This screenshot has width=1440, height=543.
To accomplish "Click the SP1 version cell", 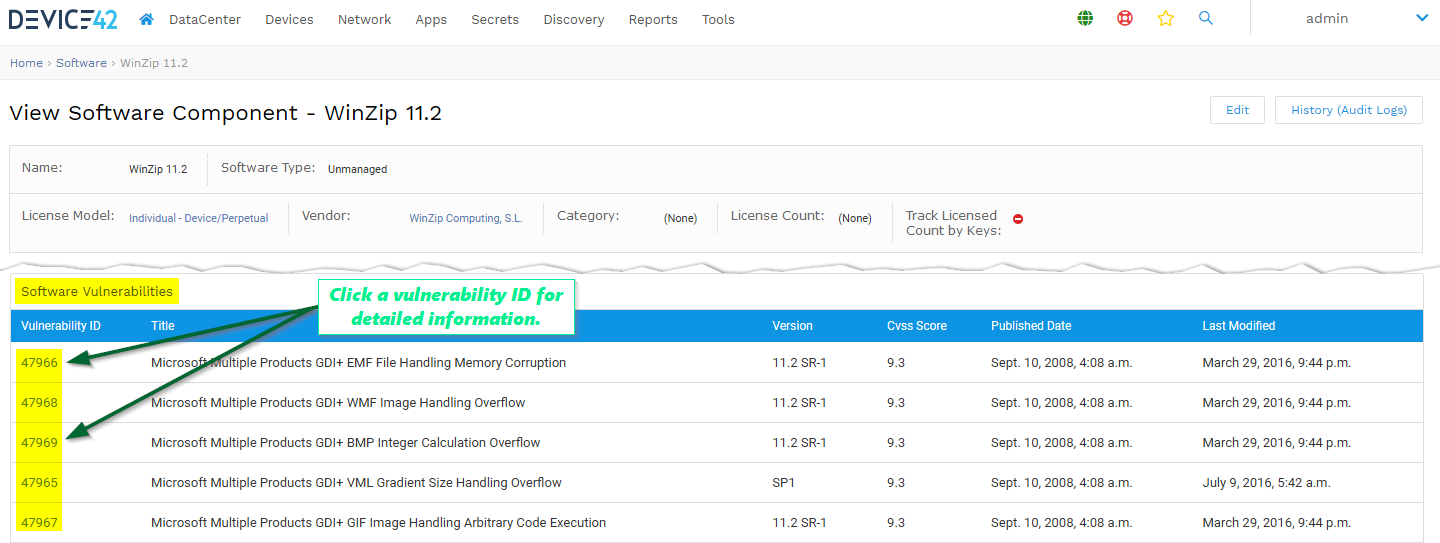I will point(783,483).
